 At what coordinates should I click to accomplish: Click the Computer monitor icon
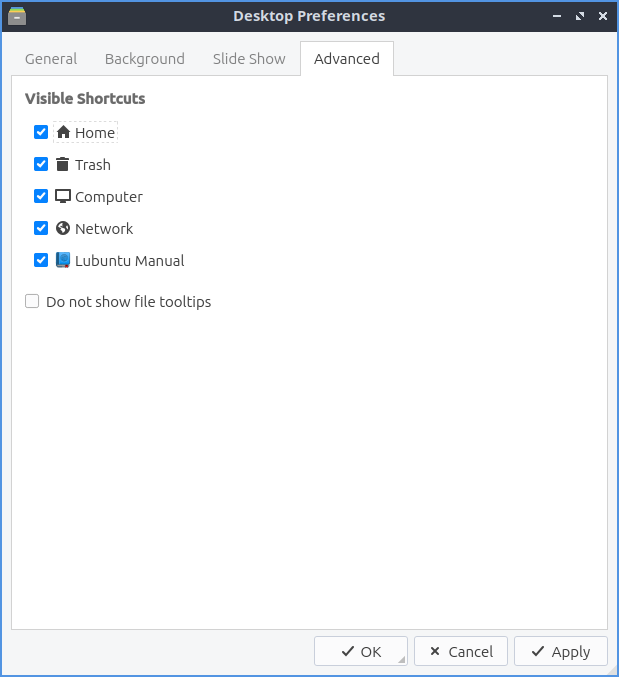(63, 196)
